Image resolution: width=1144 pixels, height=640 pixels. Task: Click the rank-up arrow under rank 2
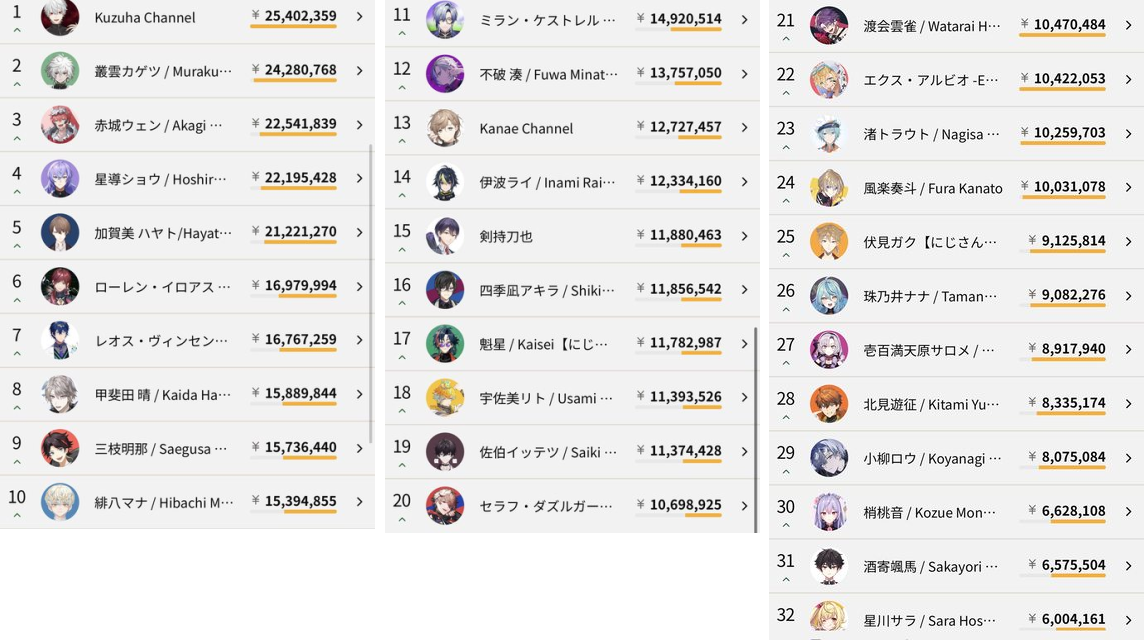coord(17,85)
